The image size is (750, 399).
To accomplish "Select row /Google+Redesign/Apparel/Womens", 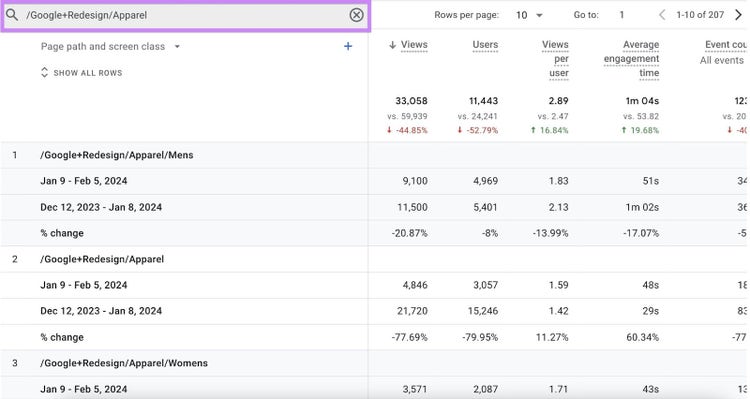I will 124,363.
